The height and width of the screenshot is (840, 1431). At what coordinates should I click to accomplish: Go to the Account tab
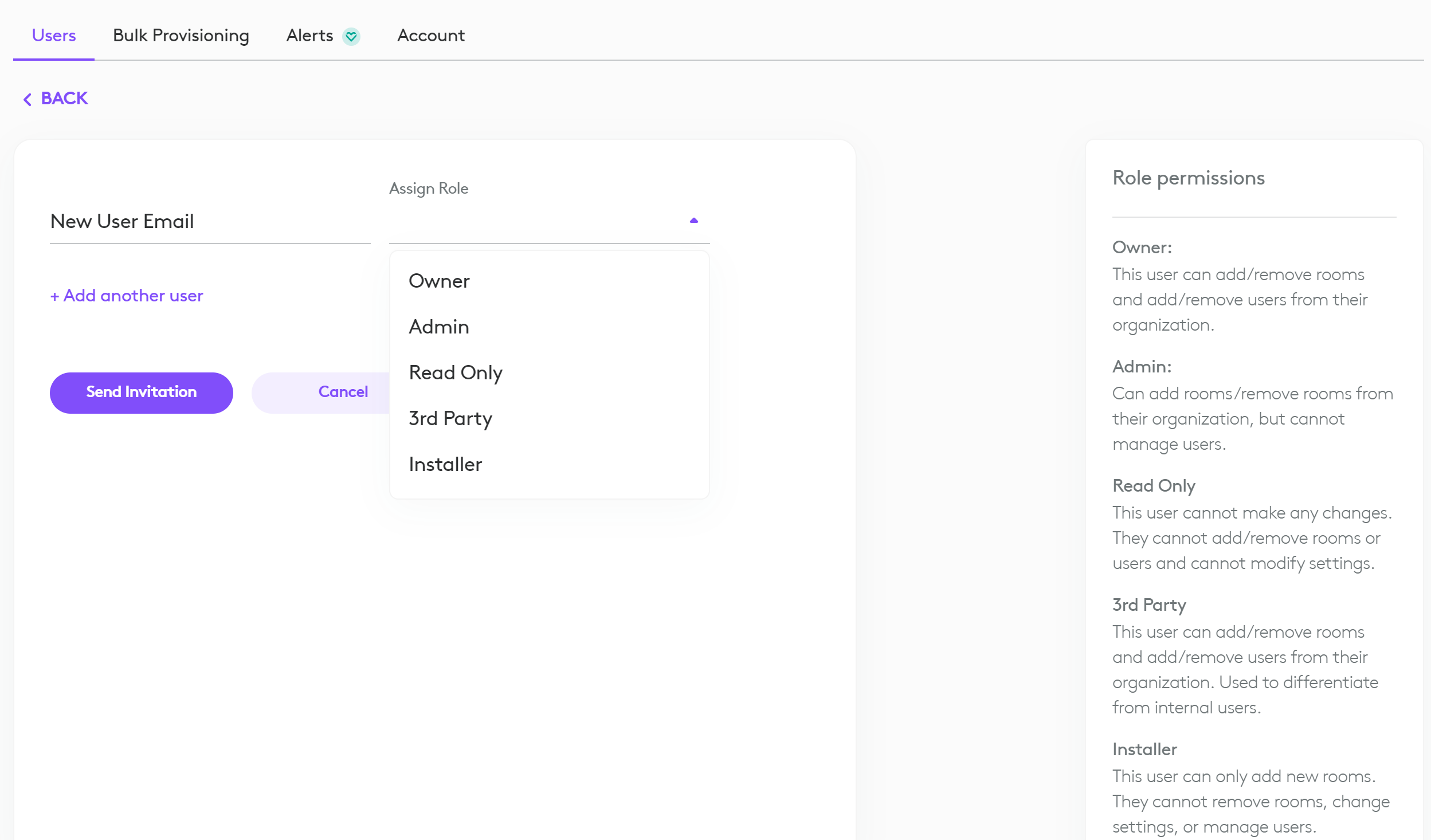coord(431,36)
